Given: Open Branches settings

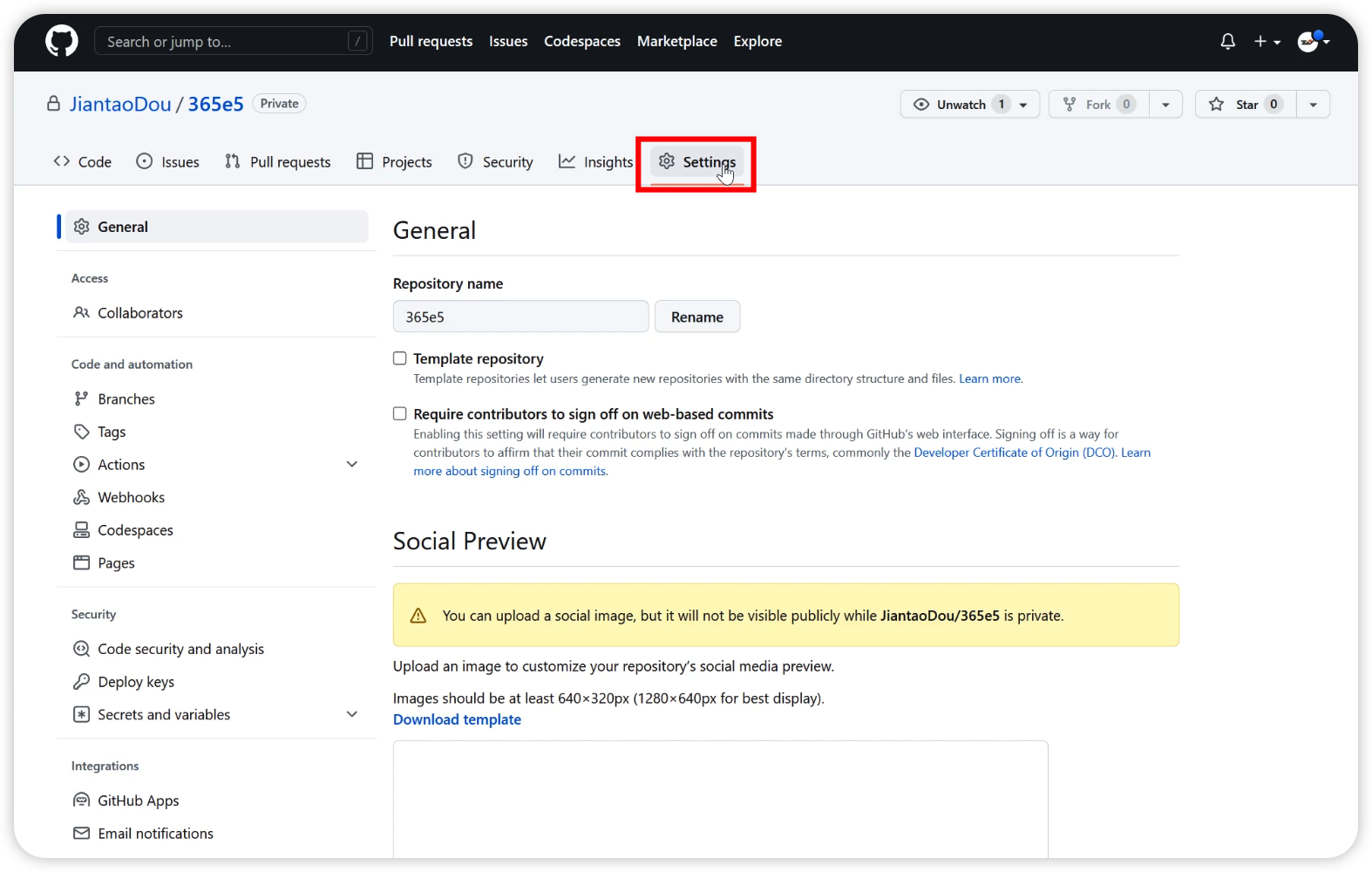Looking at the screenshot, I should pos(216,399).
